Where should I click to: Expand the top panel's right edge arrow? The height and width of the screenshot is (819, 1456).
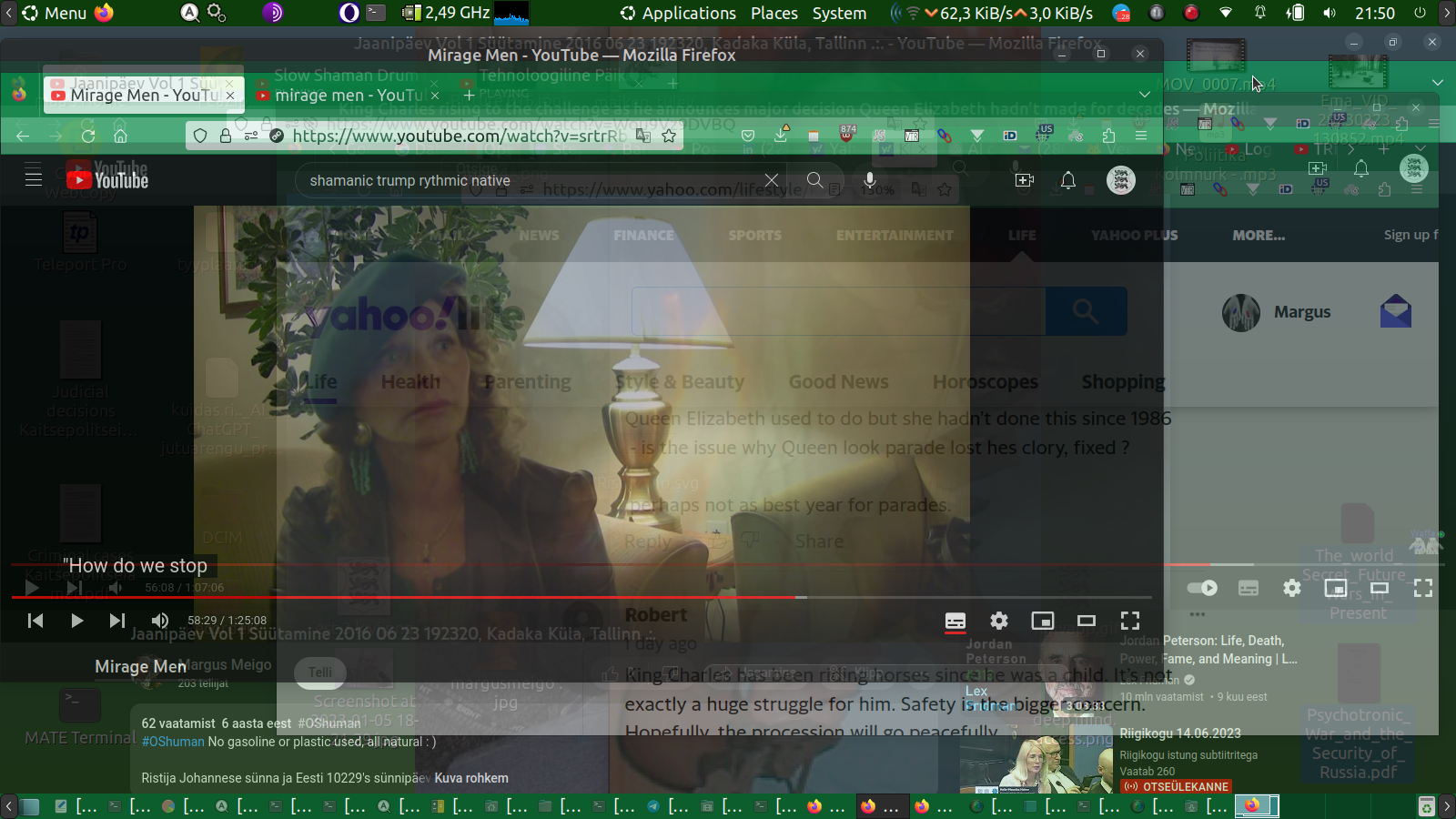[x=1447, y=13]
